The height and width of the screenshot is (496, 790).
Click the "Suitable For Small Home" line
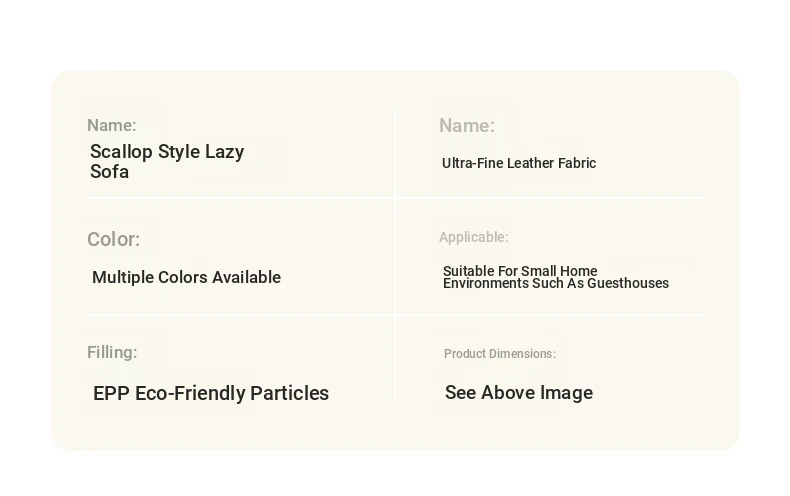coord(520,271)
